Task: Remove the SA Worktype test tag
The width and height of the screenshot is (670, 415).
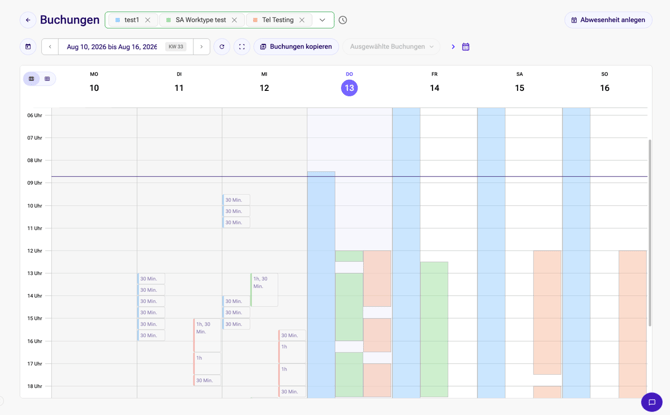Action: (x=234, y=20)
